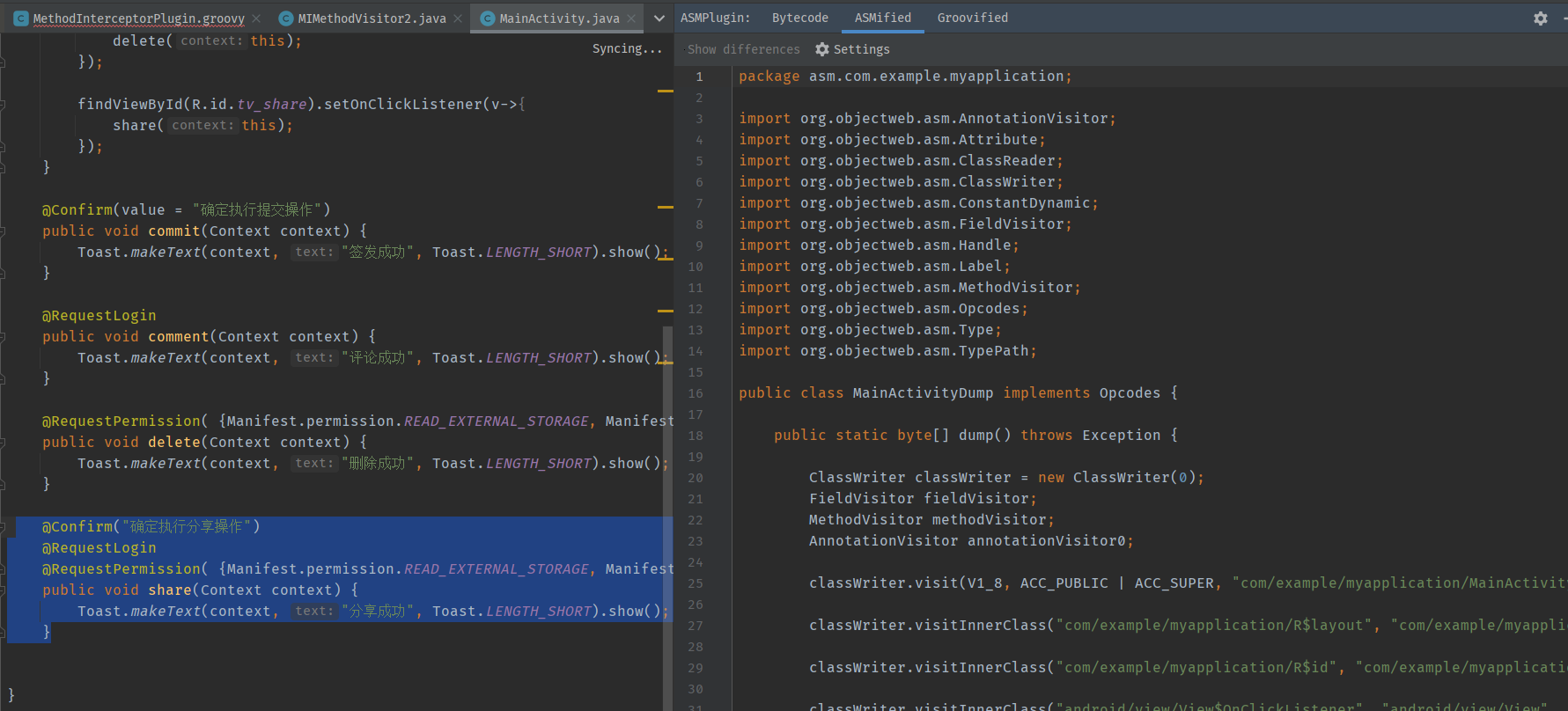Viewport: 1568px width, 711px height.
Task: Close the MainActivity.java tab
Action: 631,18
